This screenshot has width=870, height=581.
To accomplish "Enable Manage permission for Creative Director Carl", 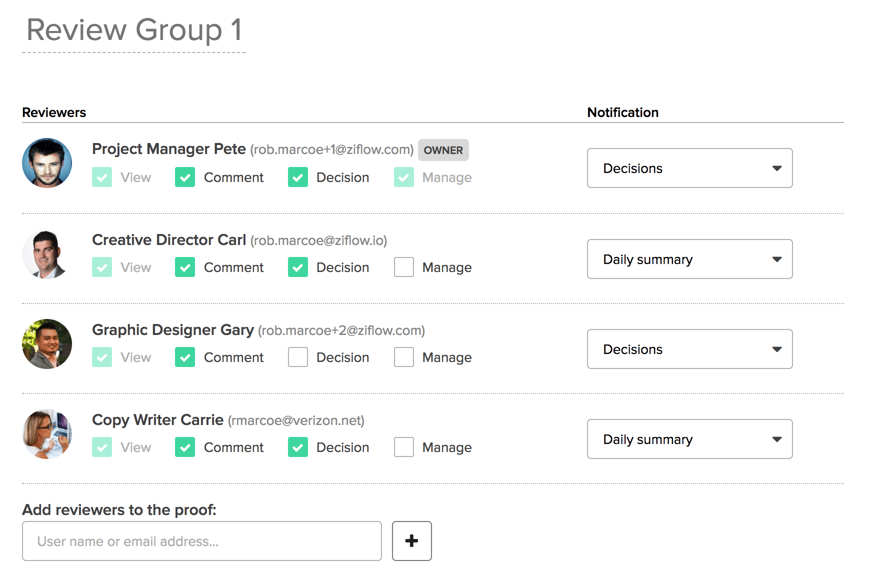I will tap(403, 266).
